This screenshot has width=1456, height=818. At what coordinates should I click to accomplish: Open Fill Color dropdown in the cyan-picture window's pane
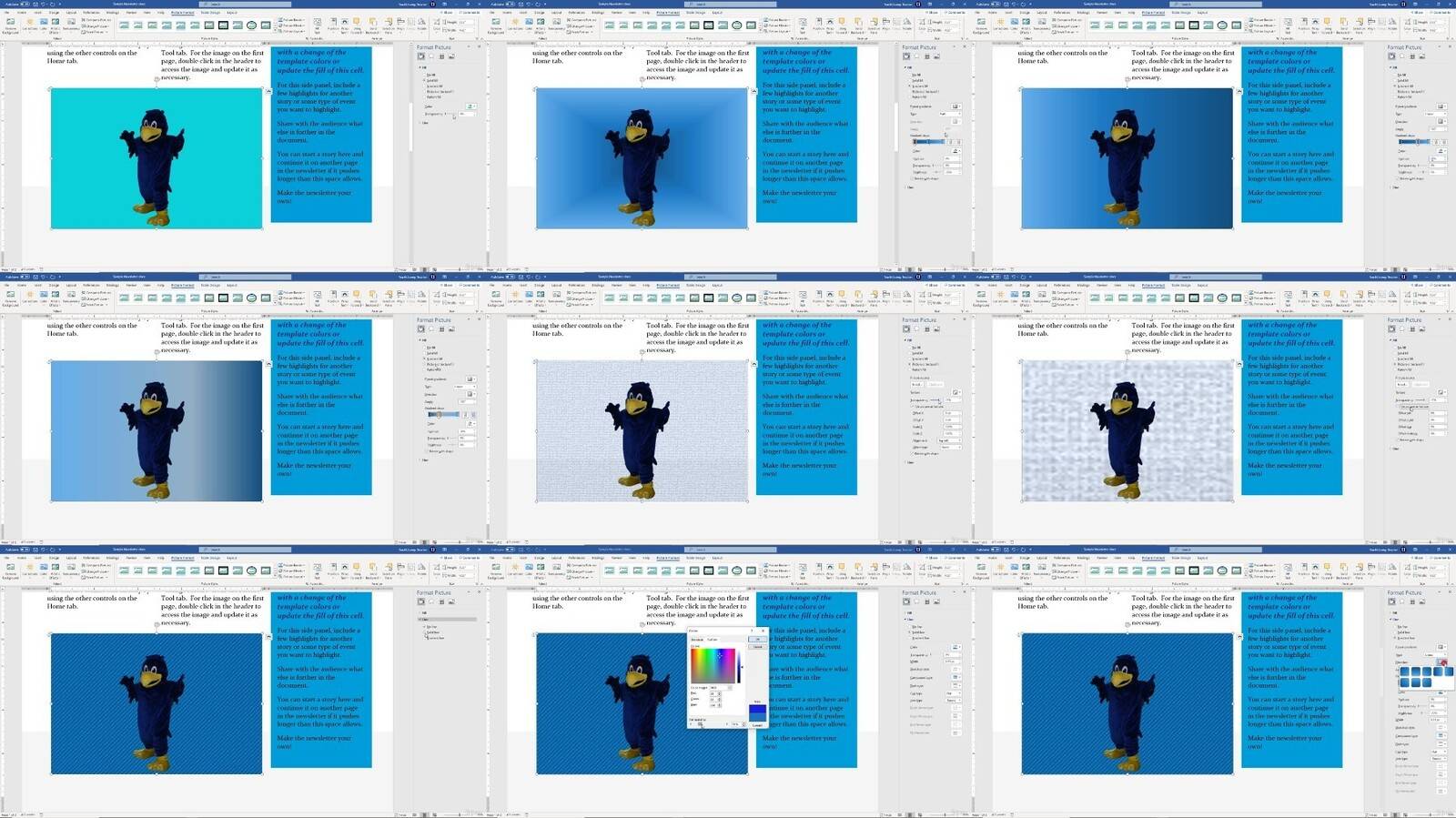click(470, 106)
